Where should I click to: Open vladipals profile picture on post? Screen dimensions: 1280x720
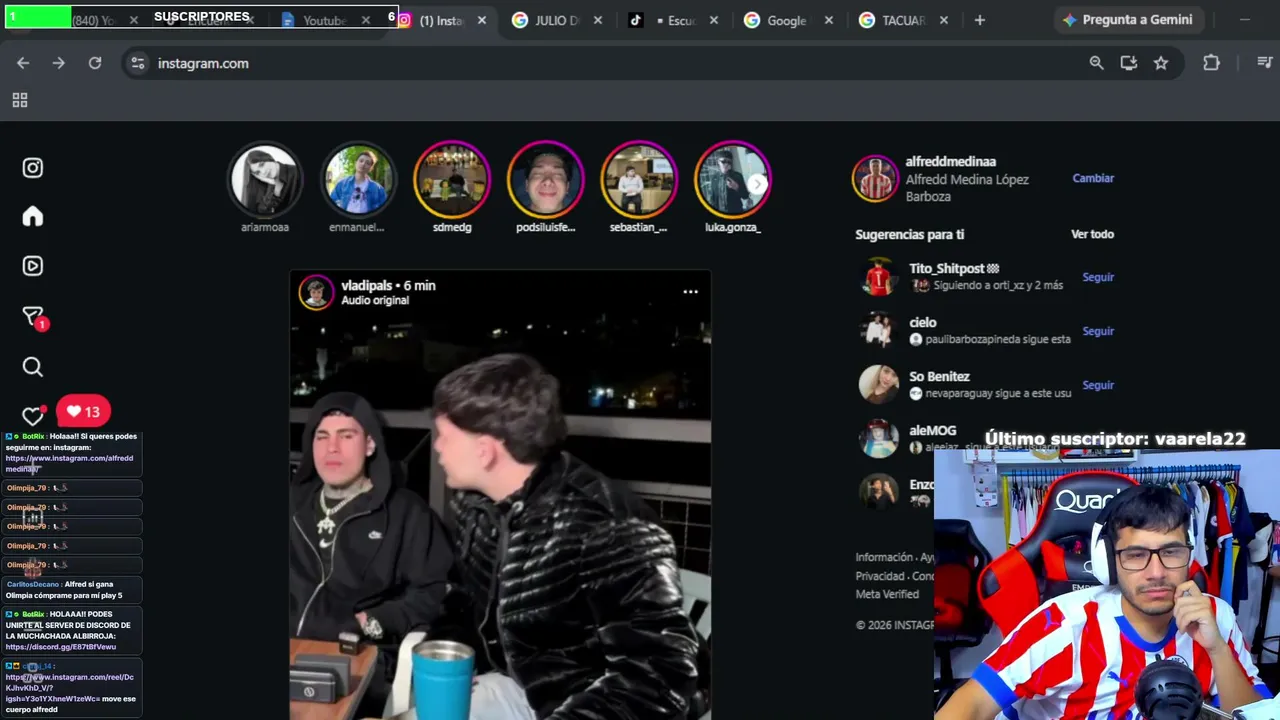(316, 292)
